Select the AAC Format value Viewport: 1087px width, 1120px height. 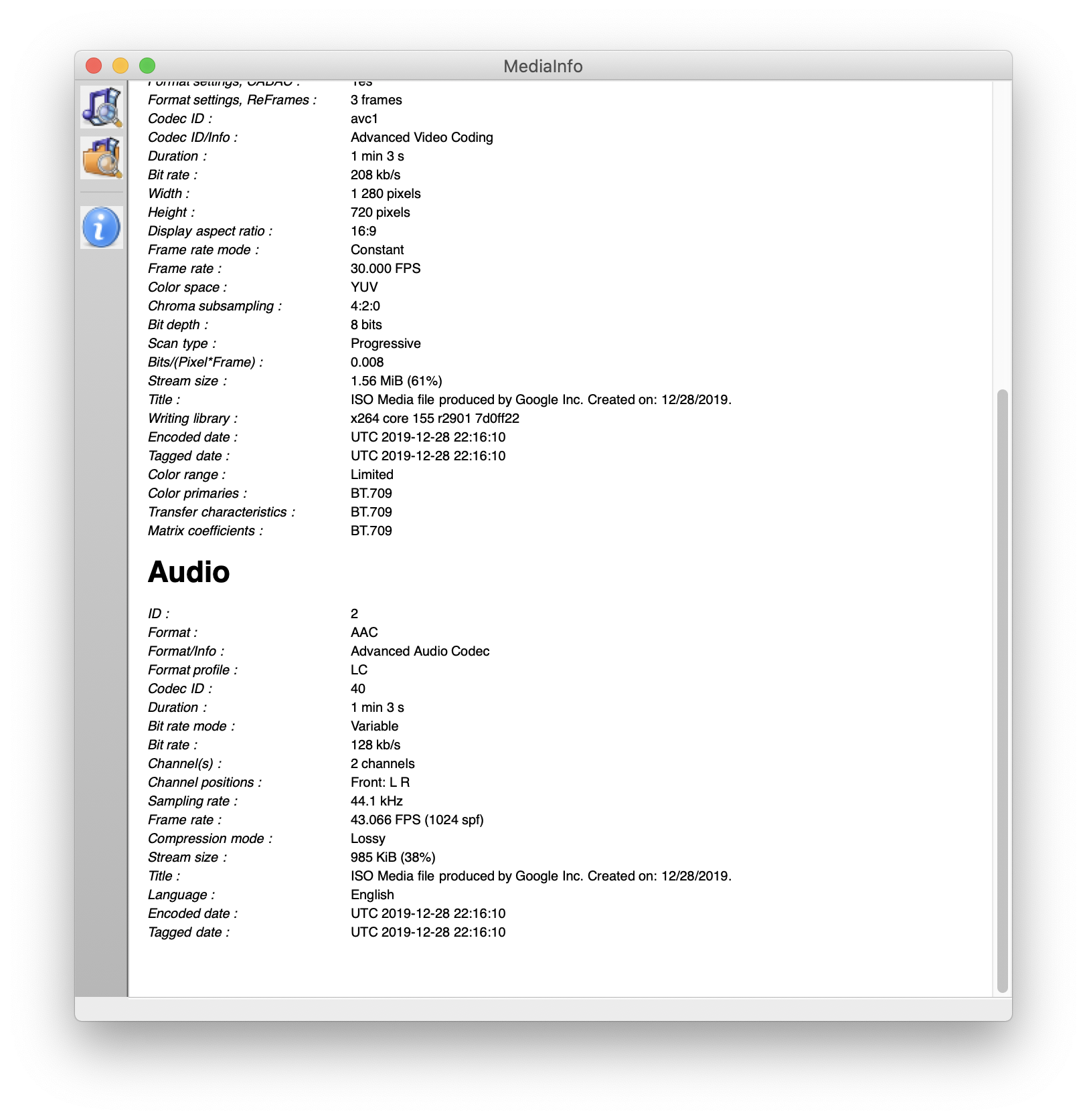coord(363,632)
